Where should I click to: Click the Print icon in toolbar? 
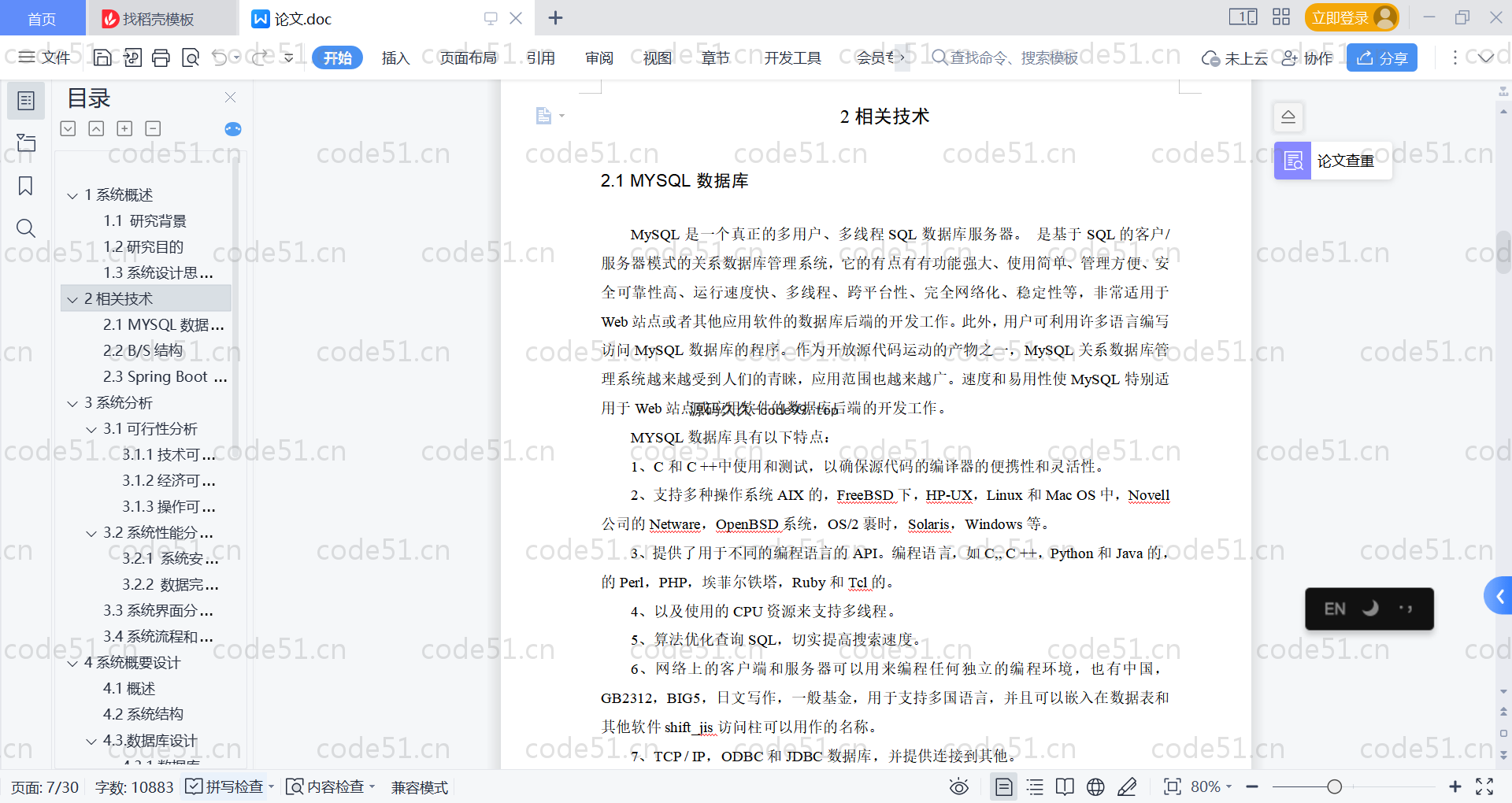tap(161, 57)
